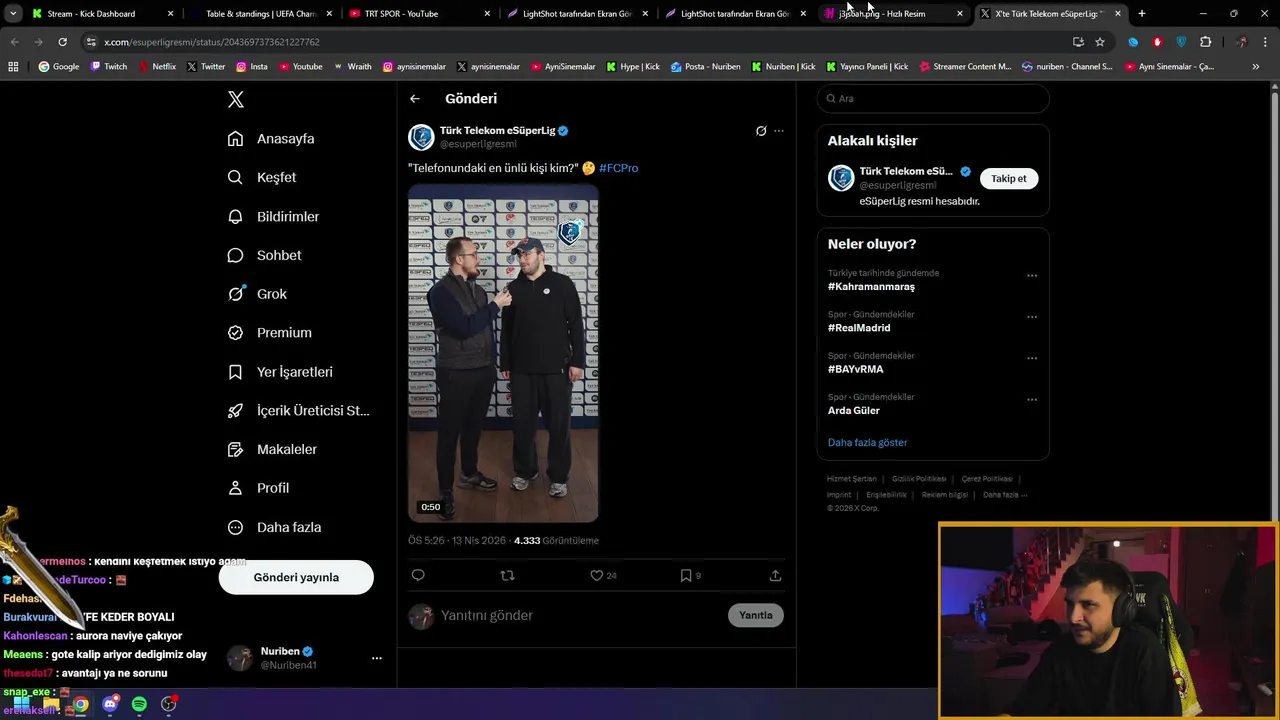Open Anasayfa from the sidebar

pos(271,139)
